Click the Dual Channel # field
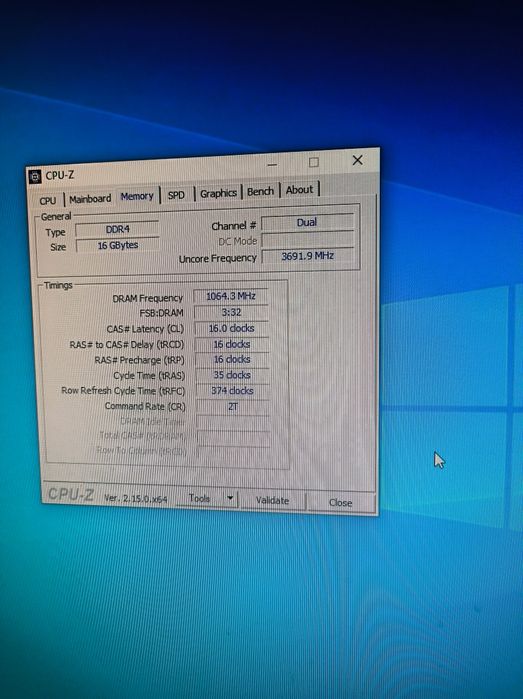This screenshot has height=699, width=523. (307, 222)
